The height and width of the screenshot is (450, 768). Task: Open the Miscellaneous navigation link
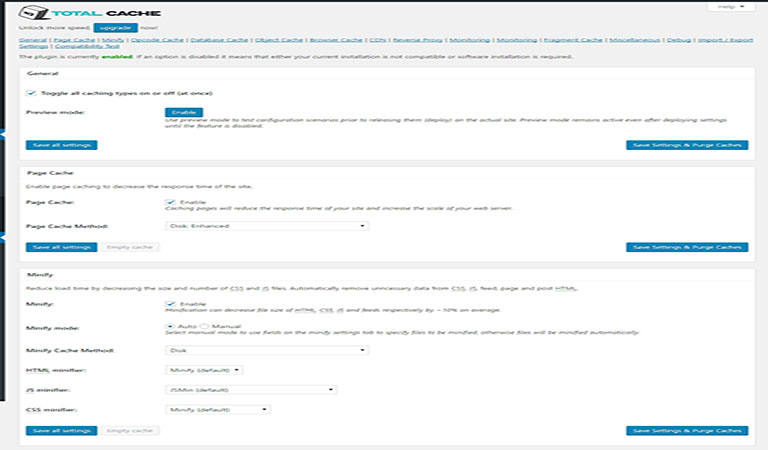(x=635, y=40)
